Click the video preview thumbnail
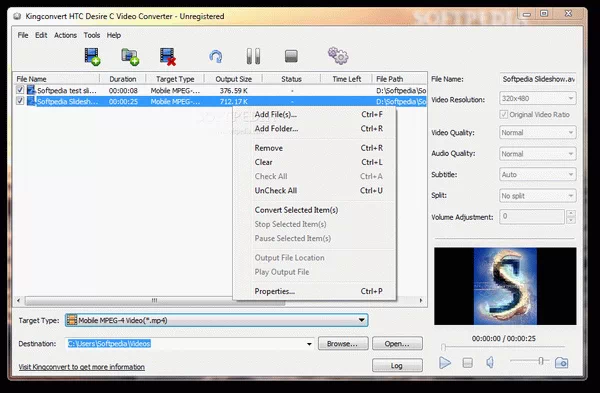The image size is (600, 393). point(505,286)
